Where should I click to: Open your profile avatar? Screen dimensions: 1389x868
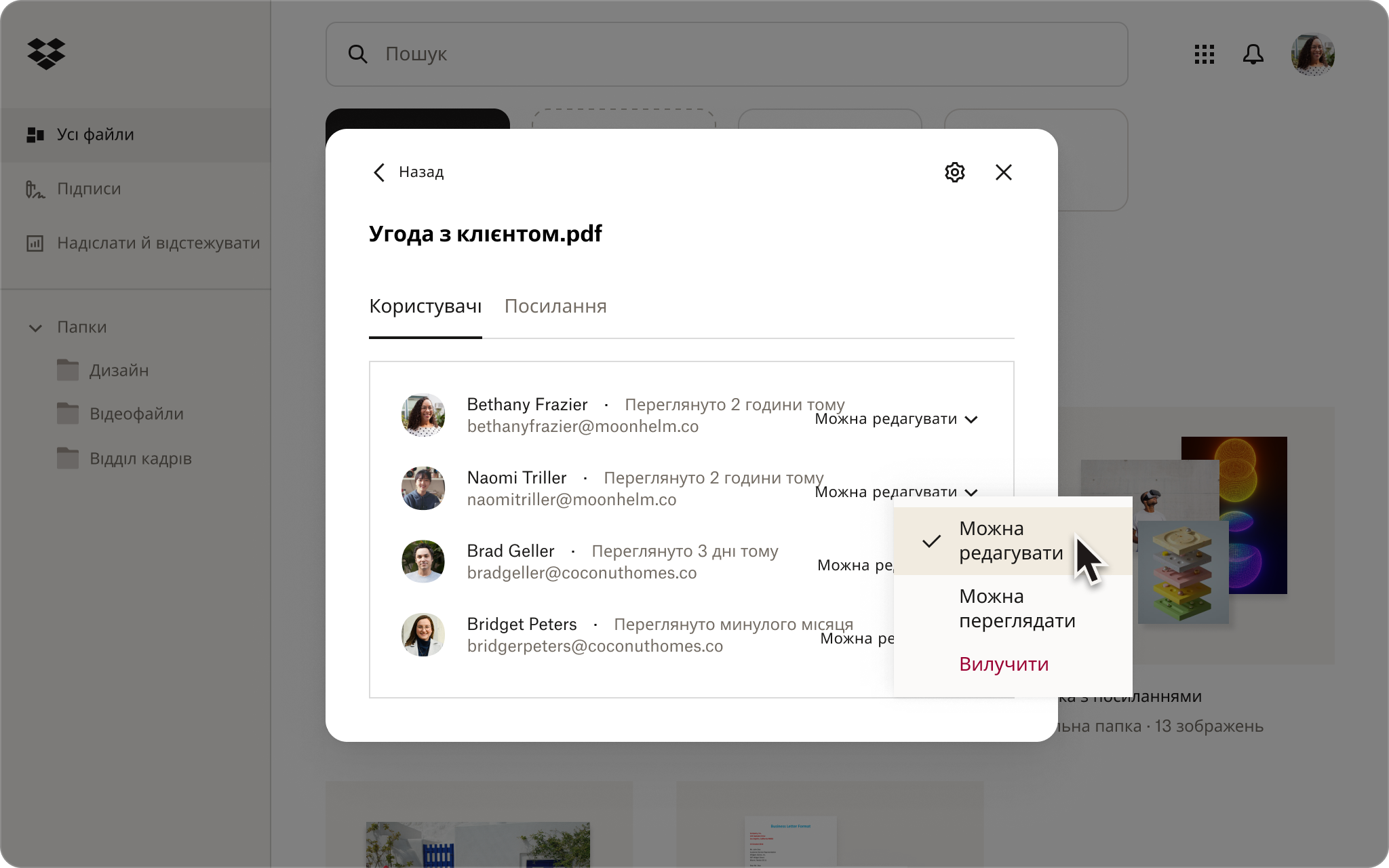[1313, 54]
